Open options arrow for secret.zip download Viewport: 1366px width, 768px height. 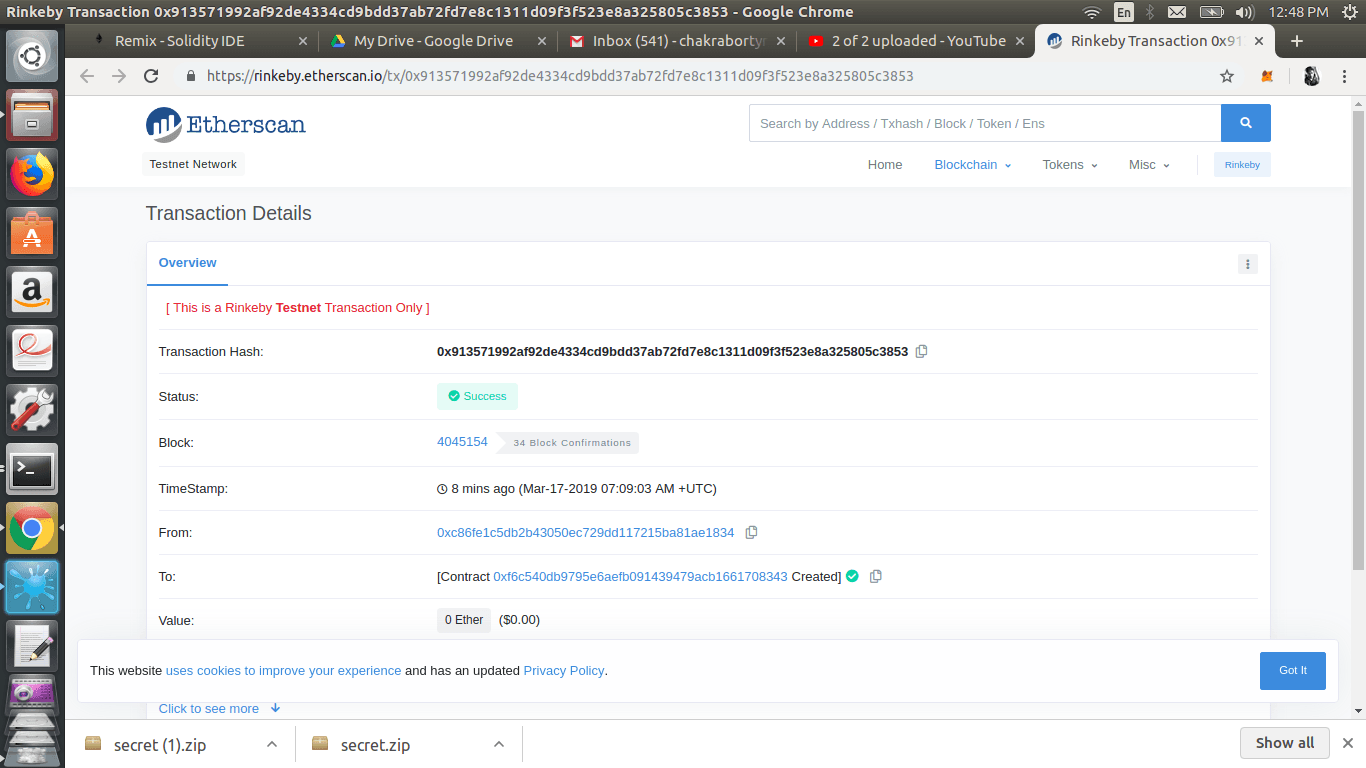[x=498, y=744]
